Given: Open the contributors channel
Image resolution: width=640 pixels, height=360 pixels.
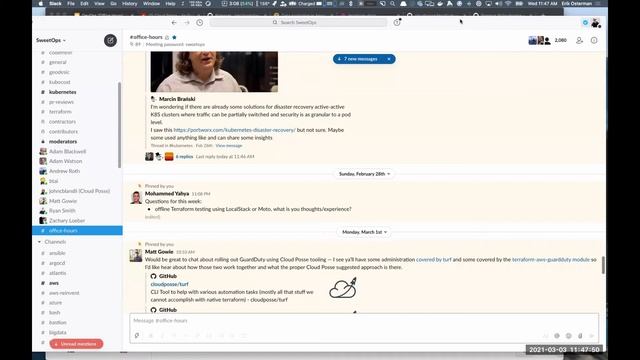Looking at the screenshot, I should tap(63, 131).
